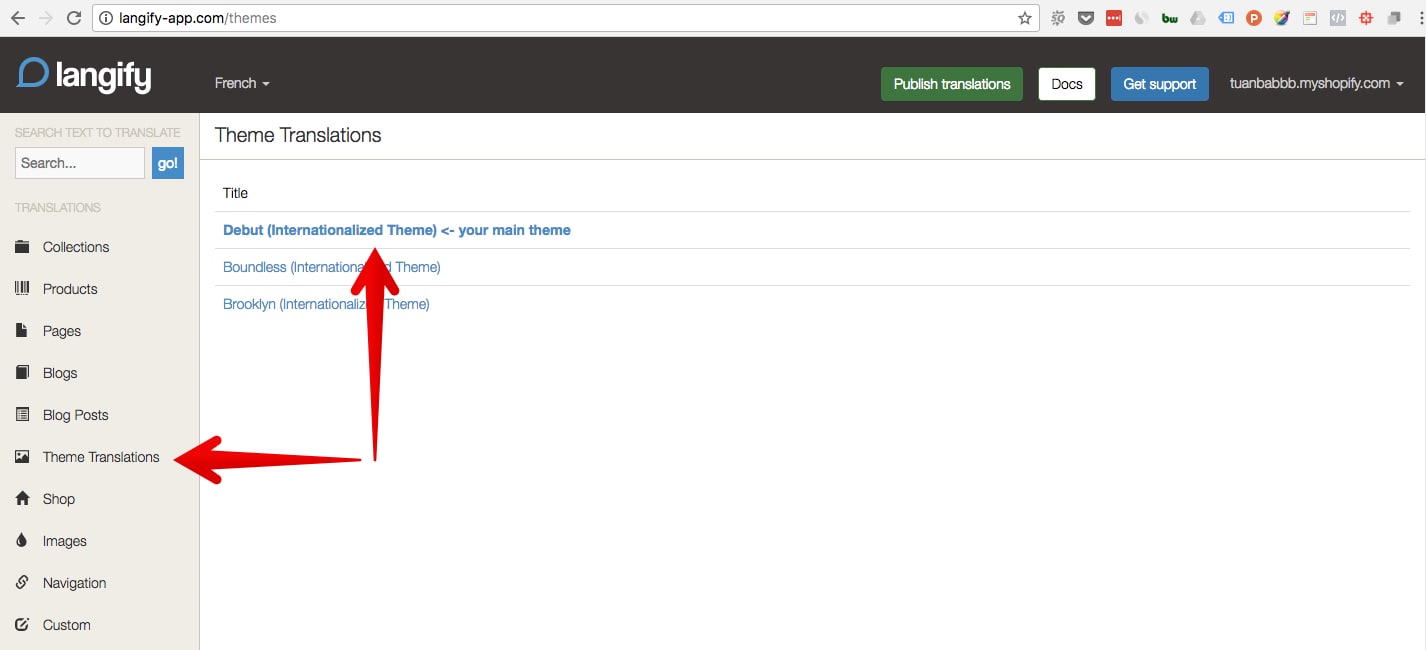Open the LastPass extension icon

click(1114, 18)
